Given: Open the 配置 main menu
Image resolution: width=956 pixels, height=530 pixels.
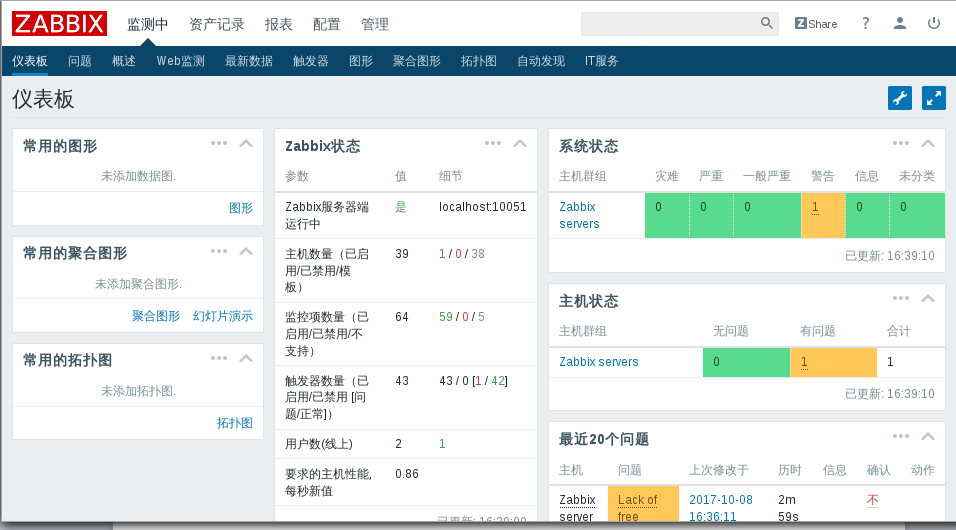Looking at the screenshot, I should (326, 24).
